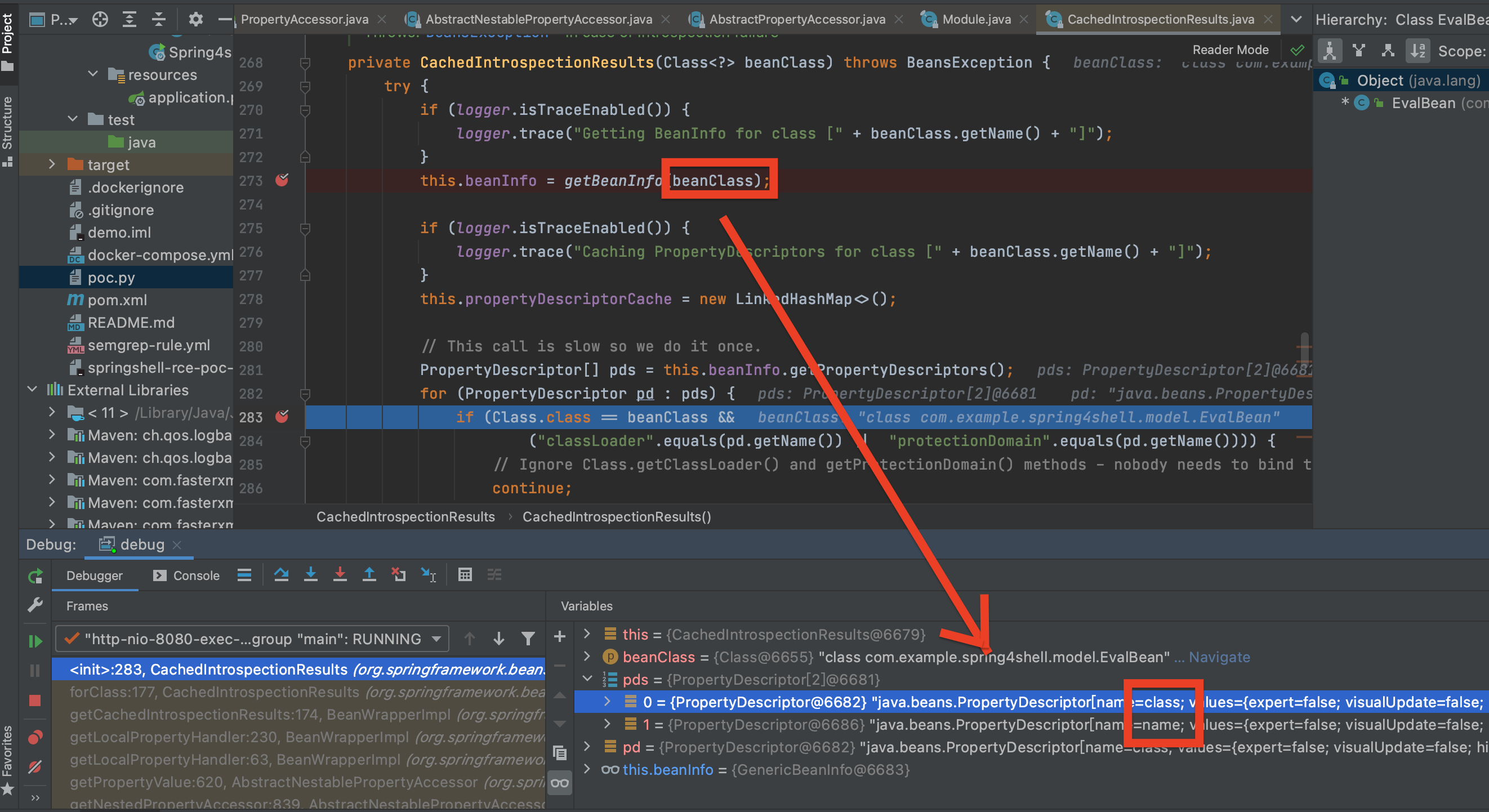Open the Console tab
The image size is (1489, 812).
tap(187, 575)
